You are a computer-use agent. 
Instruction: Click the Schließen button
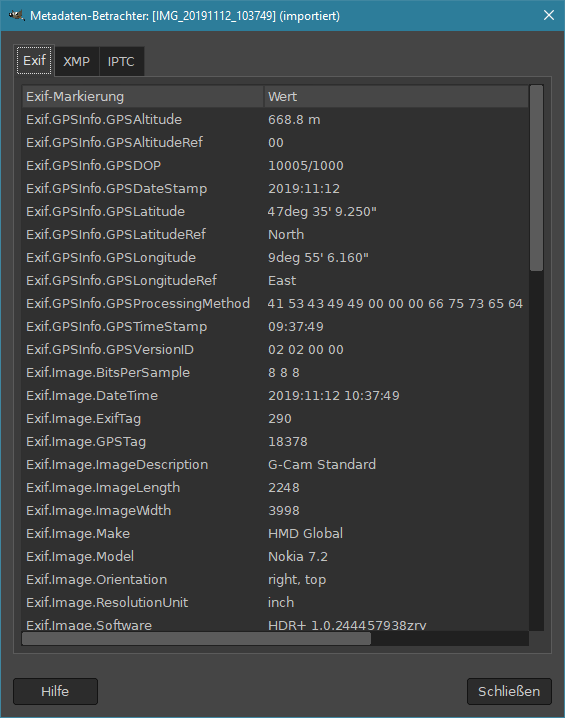coord(509,691)
